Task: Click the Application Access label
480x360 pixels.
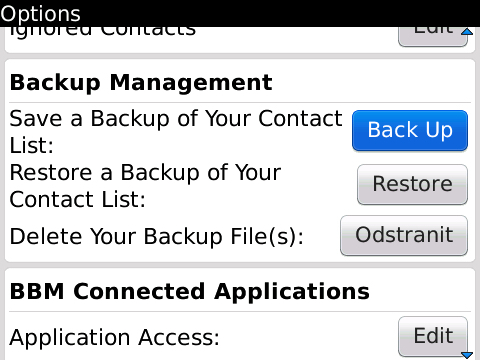Action: pos(114,337)
